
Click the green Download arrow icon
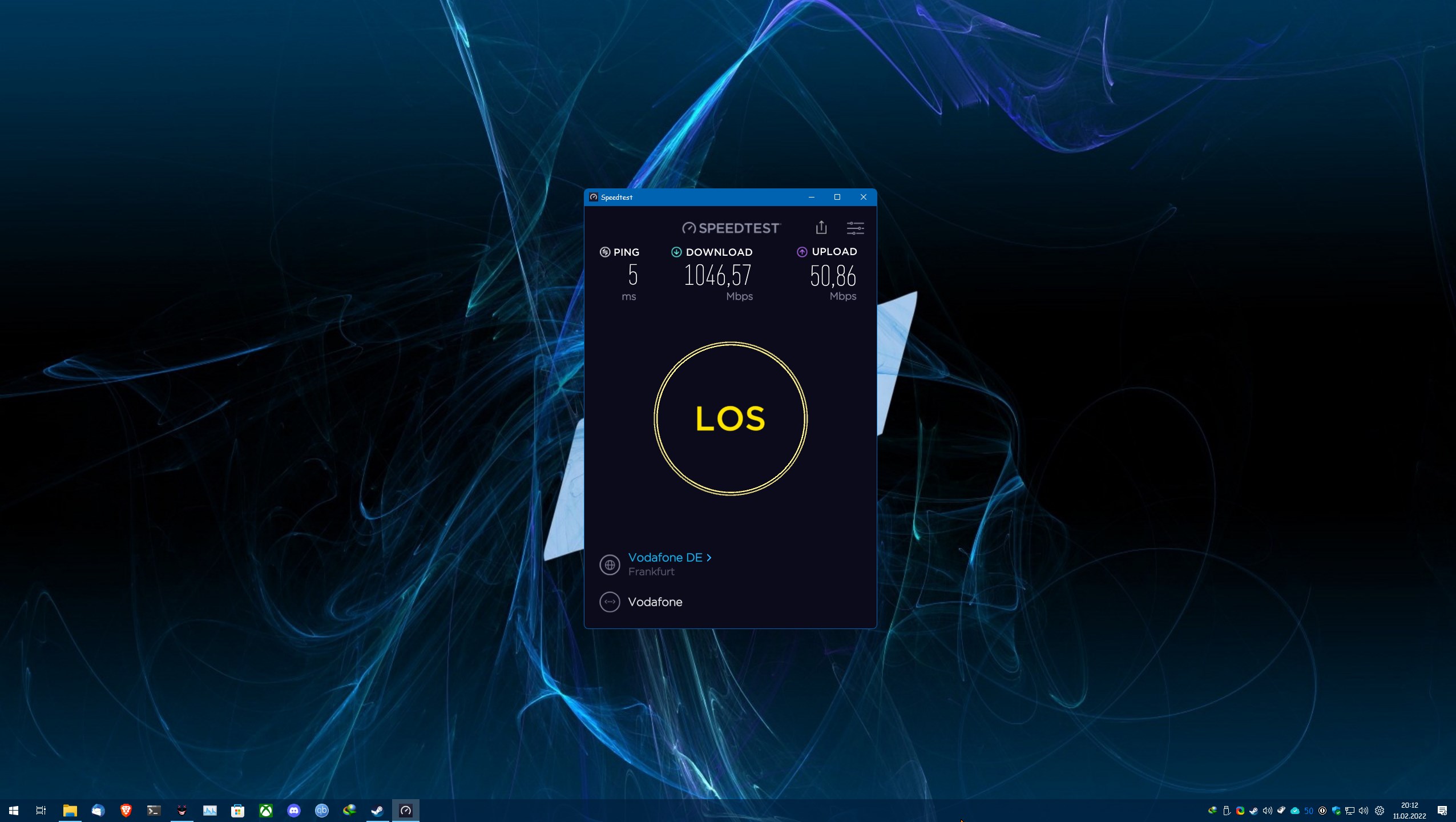pyautogui.click(x=676, y=252)
